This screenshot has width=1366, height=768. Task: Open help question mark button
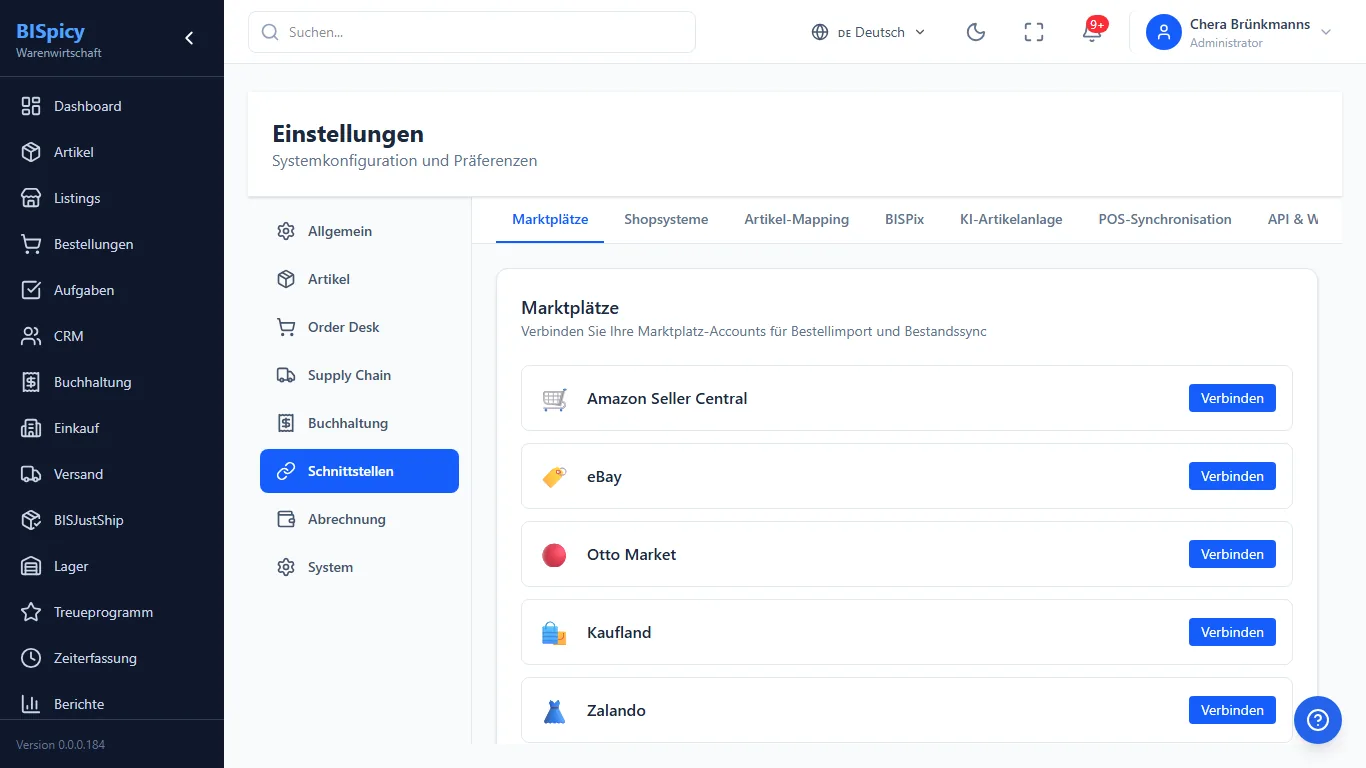pyautogui.click(x=1318, y=720)
